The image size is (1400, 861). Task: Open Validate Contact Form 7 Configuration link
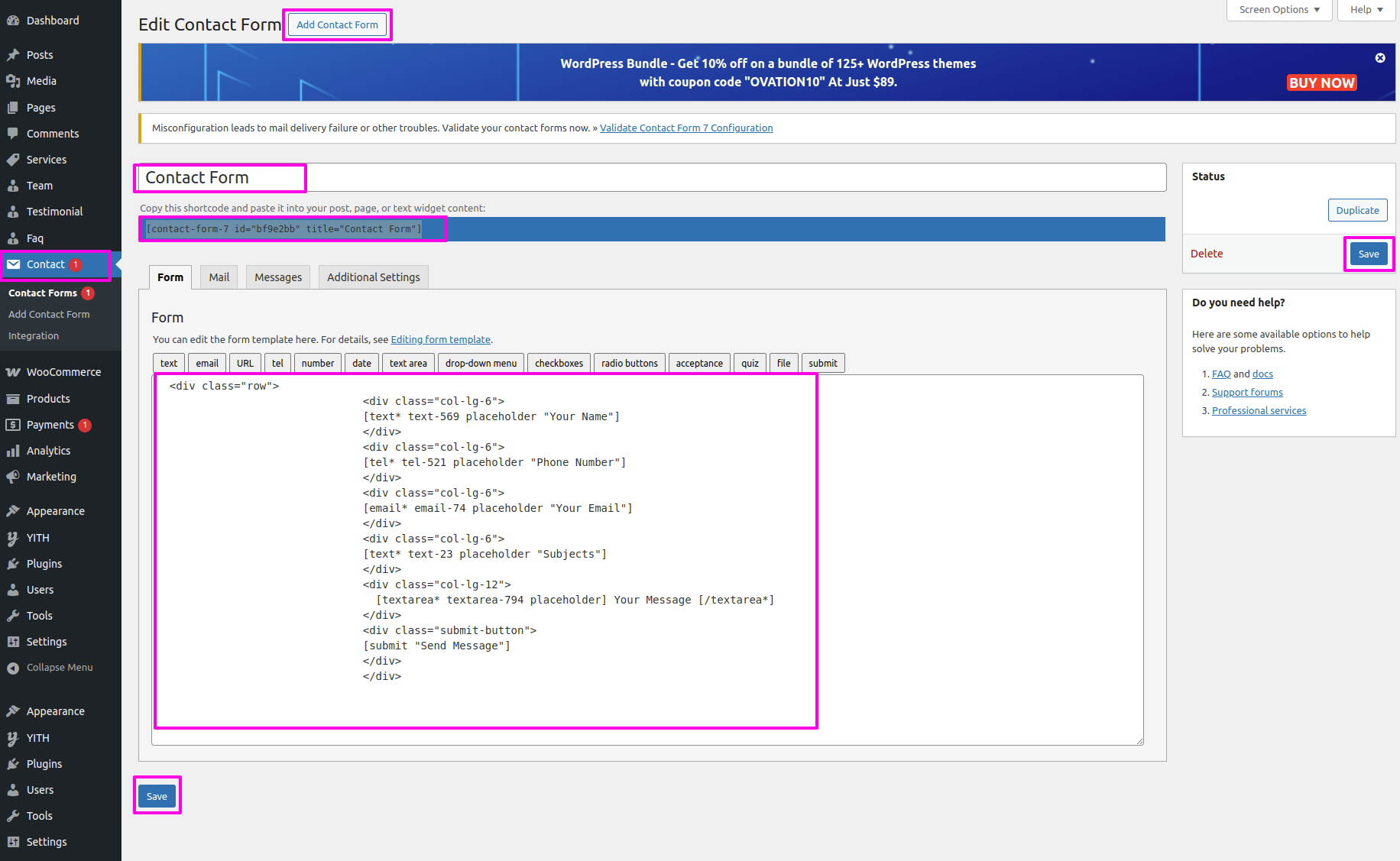point(686,128)
